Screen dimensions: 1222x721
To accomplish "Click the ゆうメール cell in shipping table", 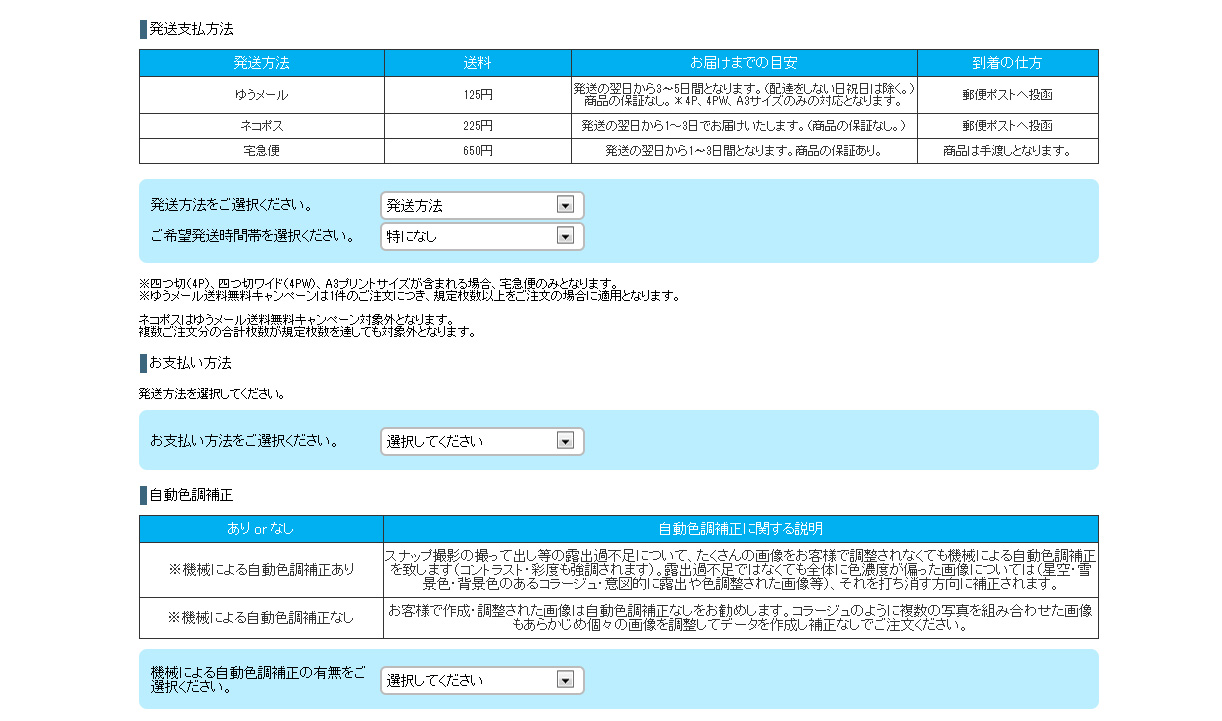I will click(261, 95).
